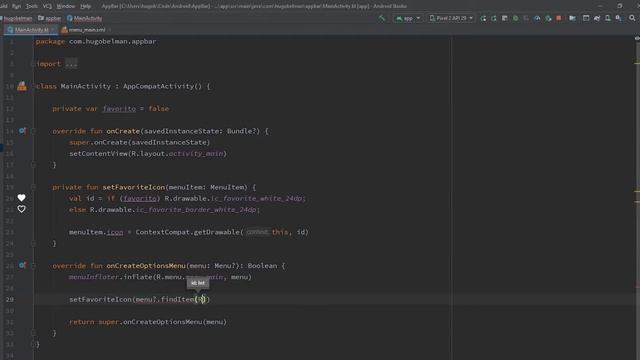This screenshot has width=640, height=360.
Task: Click the folded import ellipsis placeholder
Action: 71,64
